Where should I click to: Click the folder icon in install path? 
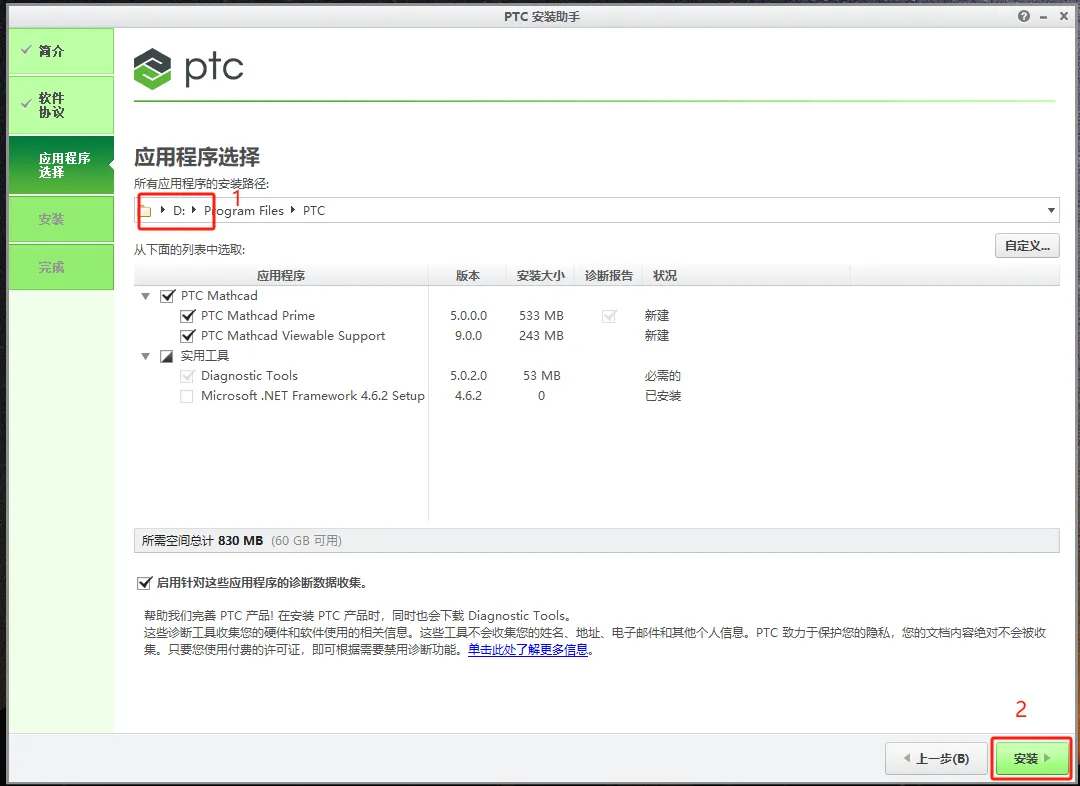pyautogui.click(x=145, y=211)
